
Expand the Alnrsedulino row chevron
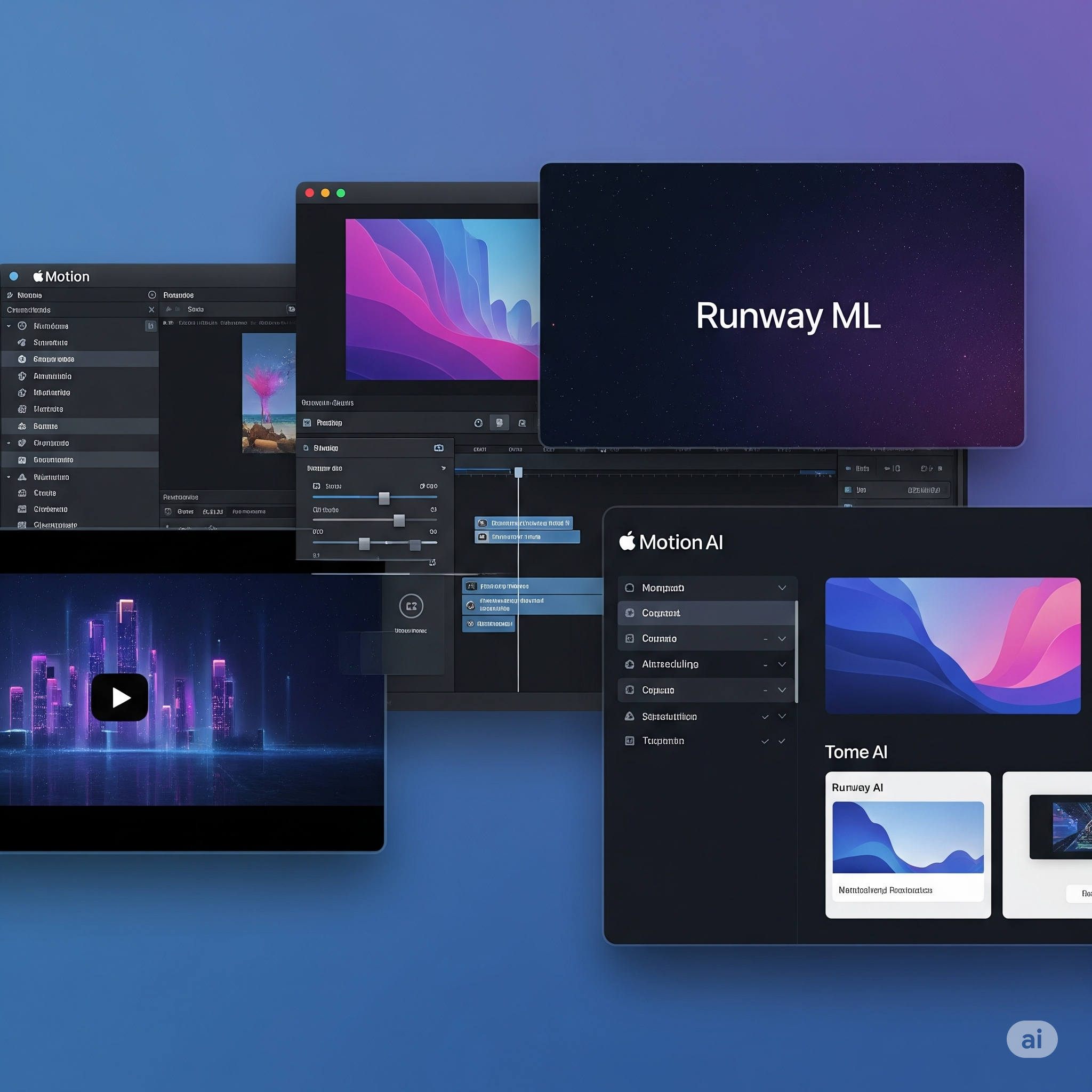pyautogui.click(x=782, y=664)
